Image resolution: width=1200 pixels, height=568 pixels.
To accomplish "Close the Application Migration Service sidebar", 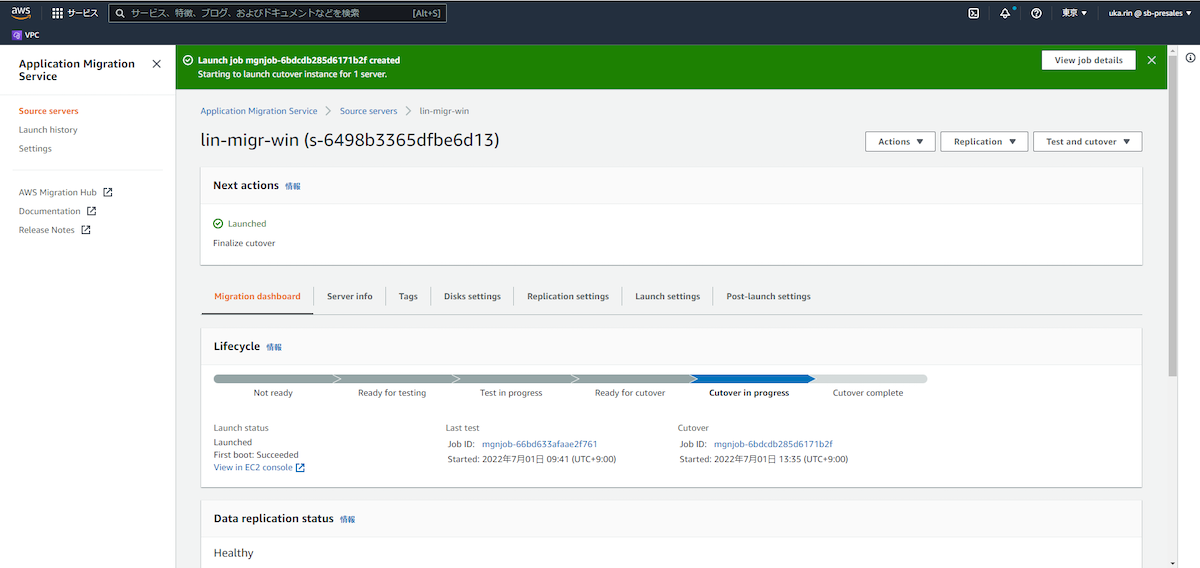I will tap(156, 64).
